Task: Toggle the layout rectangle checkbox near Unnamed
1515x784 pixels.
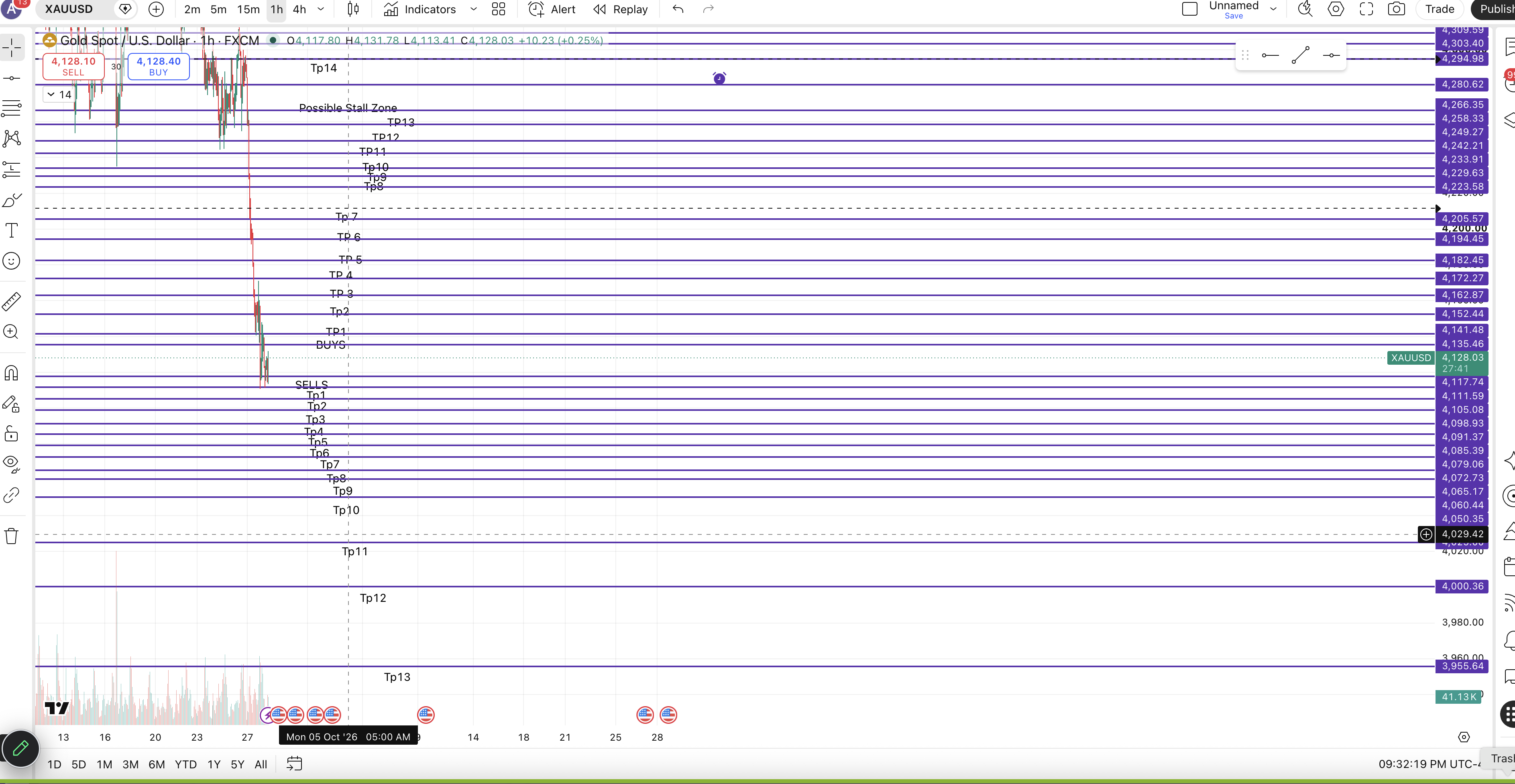Action: [1190, 9]
